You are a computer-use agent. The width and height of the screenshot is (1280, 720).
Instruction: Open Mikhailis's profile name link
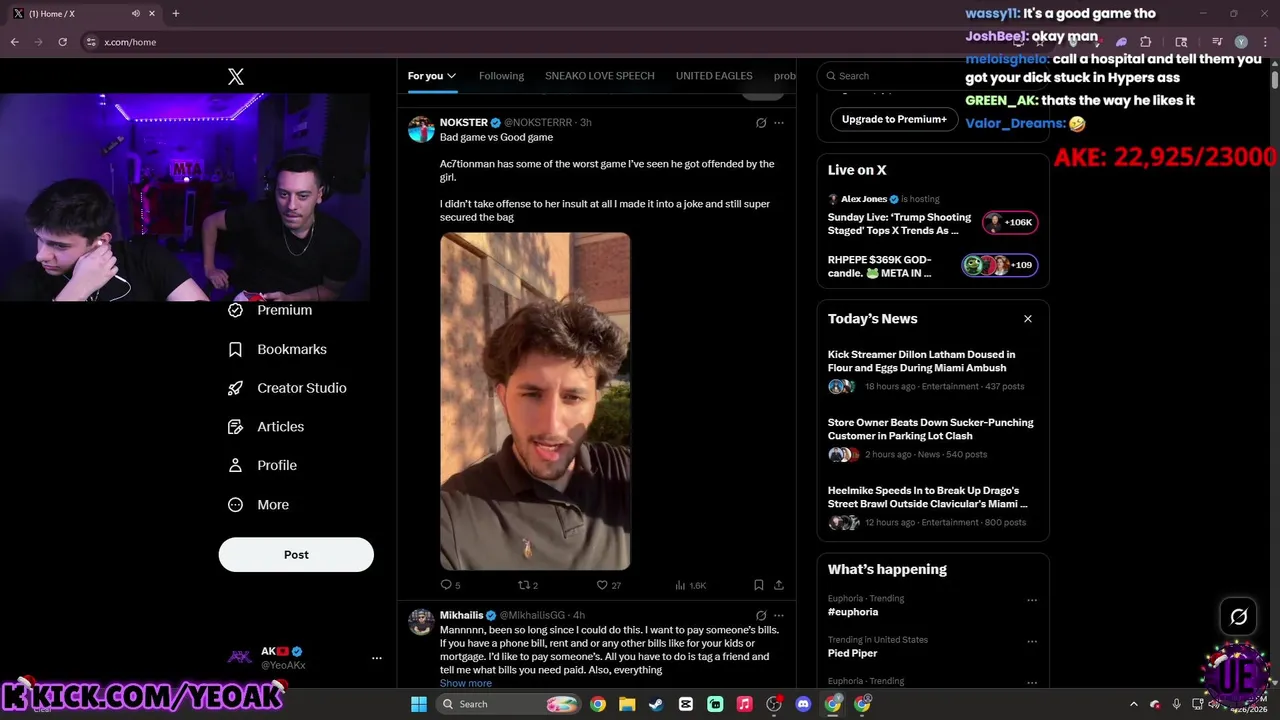[x=461, y=616]
